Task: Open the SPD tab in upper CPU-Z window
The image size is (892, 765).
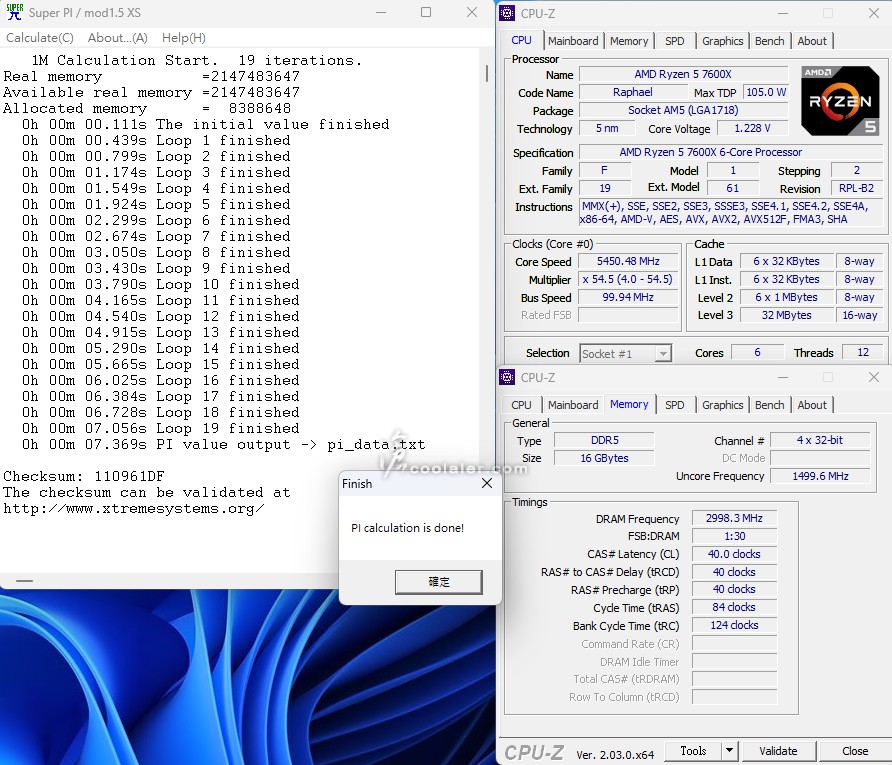Action: (675, 41)
